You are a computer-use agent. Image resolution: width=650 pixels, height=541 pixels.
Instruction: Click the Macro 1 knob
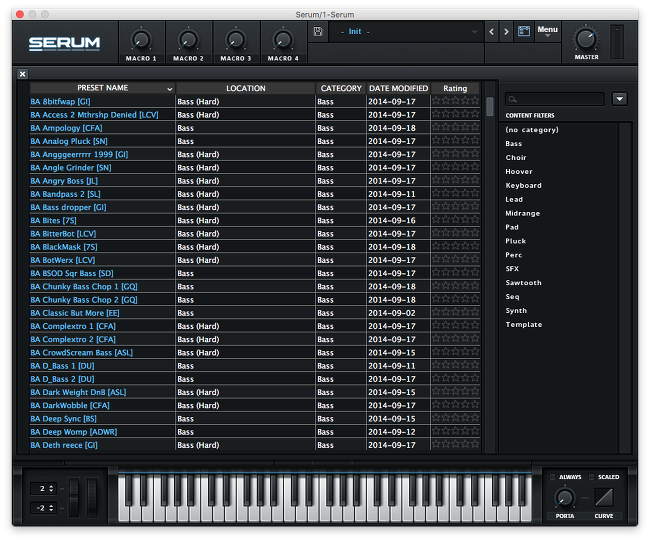(x=141, y=40)
